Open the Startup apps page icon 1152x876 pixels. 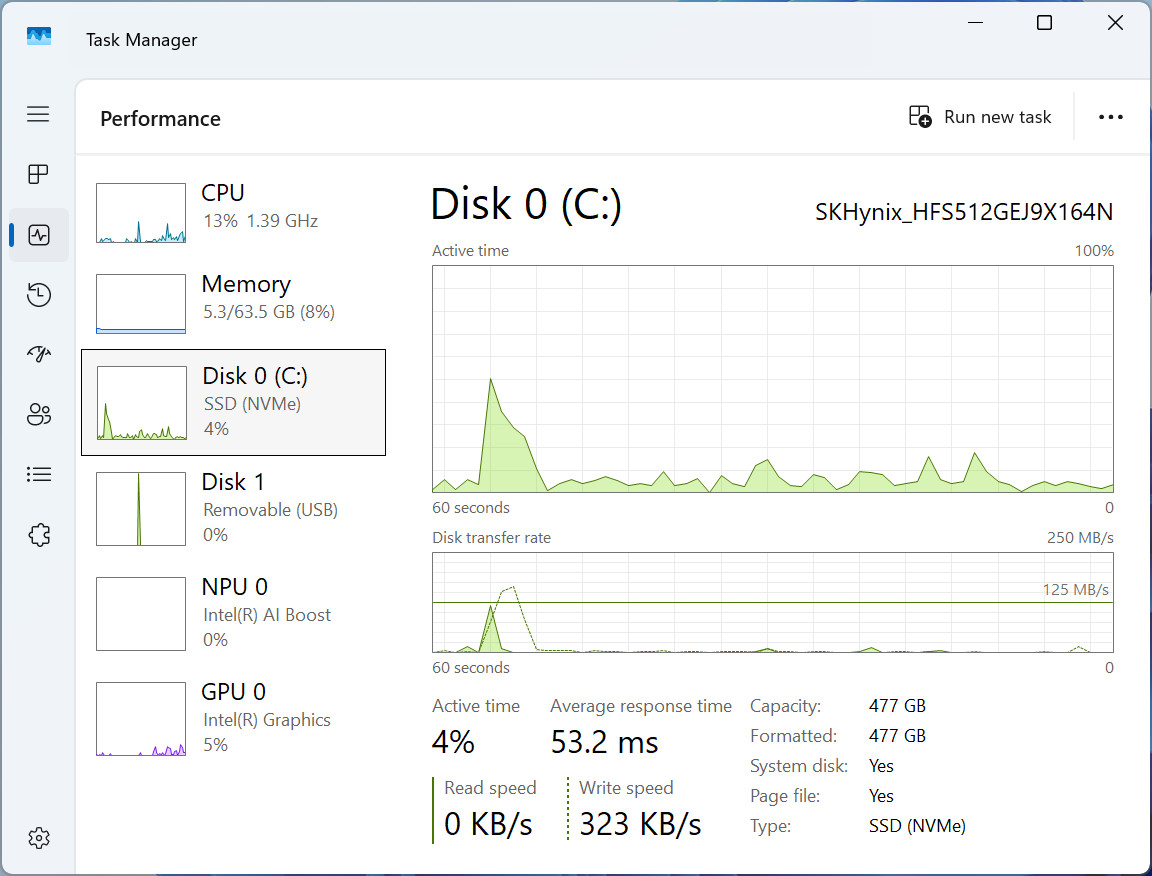39,354
